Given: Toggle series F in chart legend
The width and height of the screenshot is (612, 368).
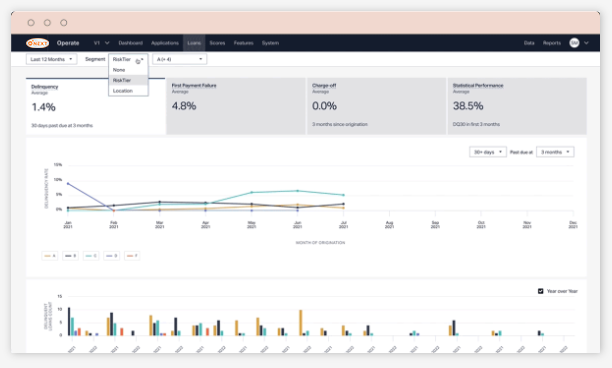Looking at the screenshot, I should click(132, 256).
